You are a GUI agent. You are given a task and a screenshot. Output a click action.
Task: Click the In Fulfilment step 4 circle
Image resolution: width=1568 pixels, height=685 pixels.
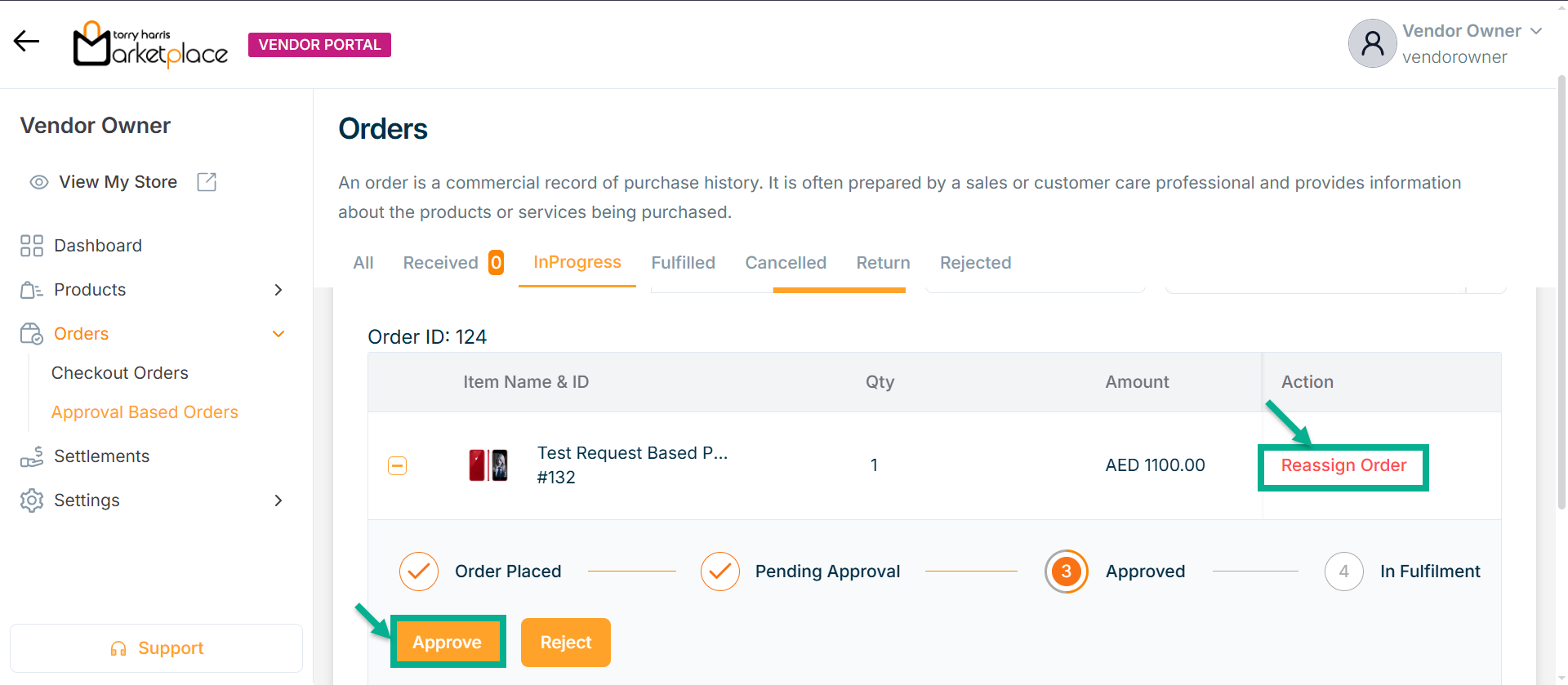(1343, 572)
